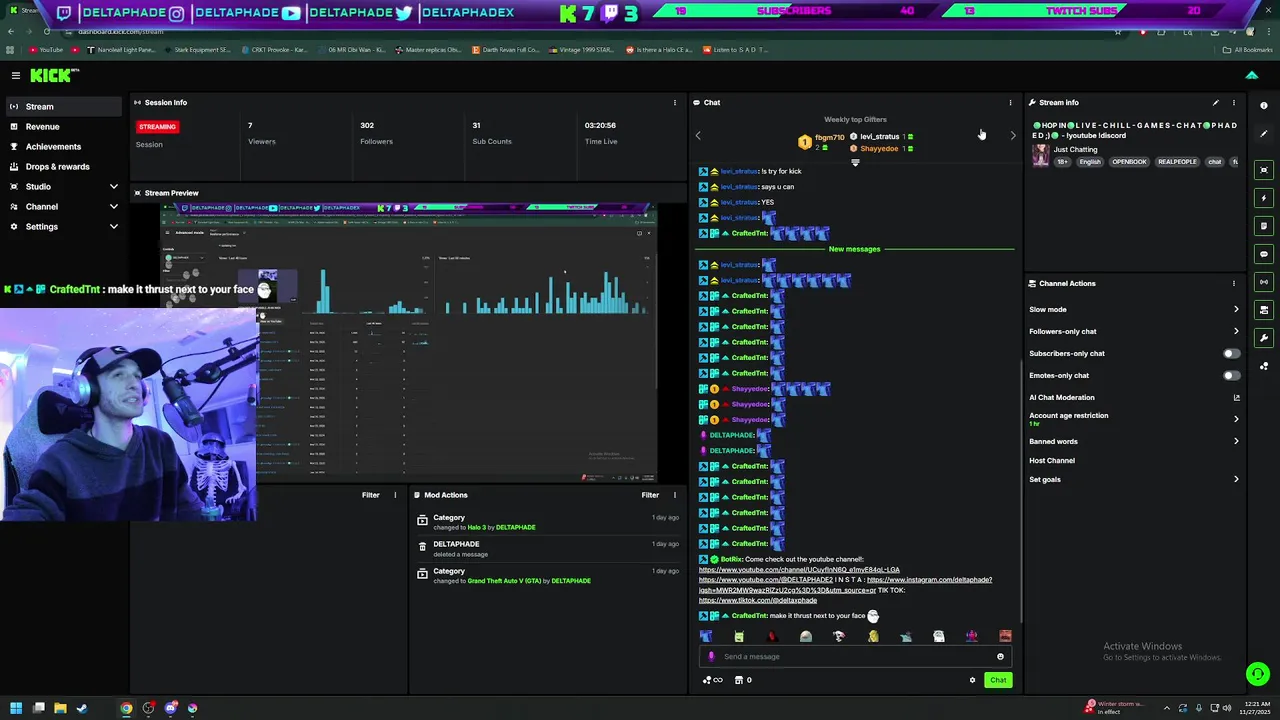Click the first emote in quick emote row
The width and height of the screenshot is (1280, 720).
(x=706, y=636)
